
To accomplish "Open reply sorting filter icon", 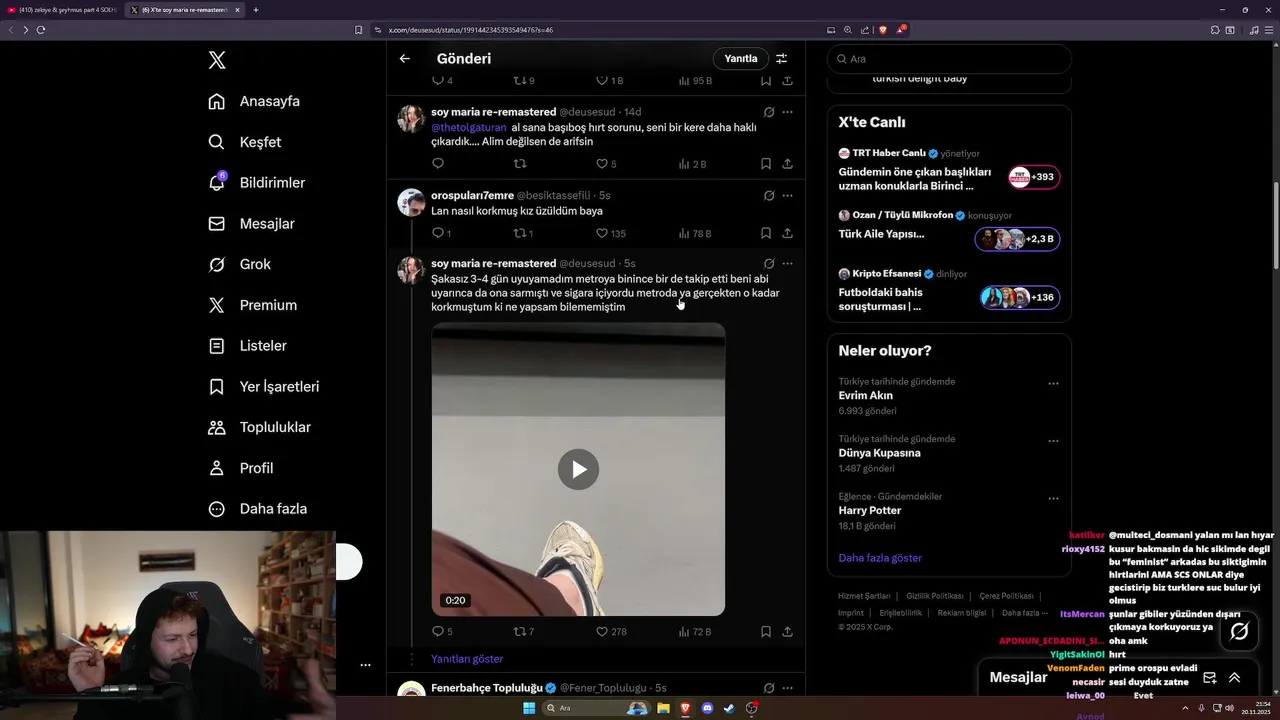I will [x=782, y=59].
